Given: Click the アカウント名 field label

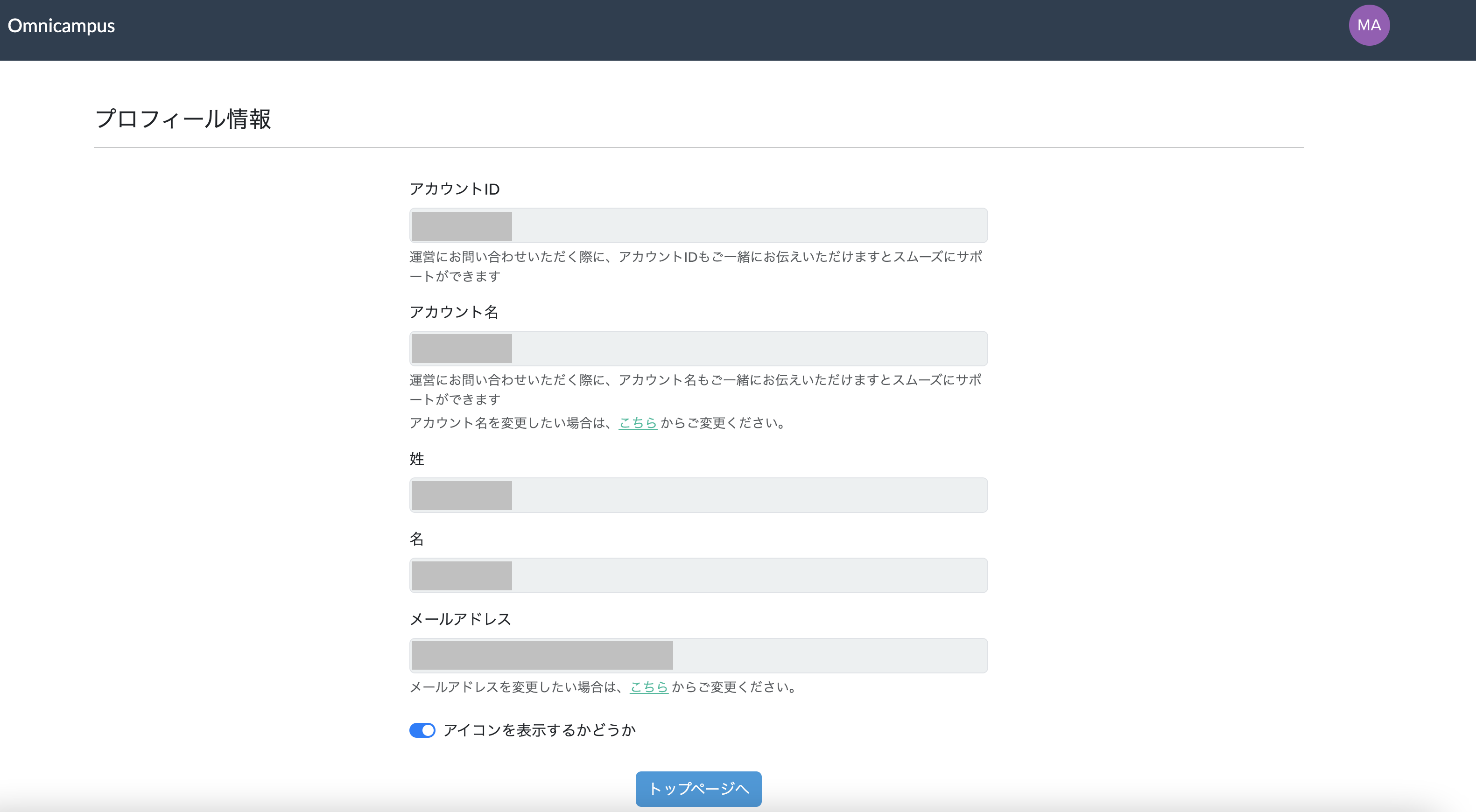Looking at the screenshot, I should tap(454, 312).
